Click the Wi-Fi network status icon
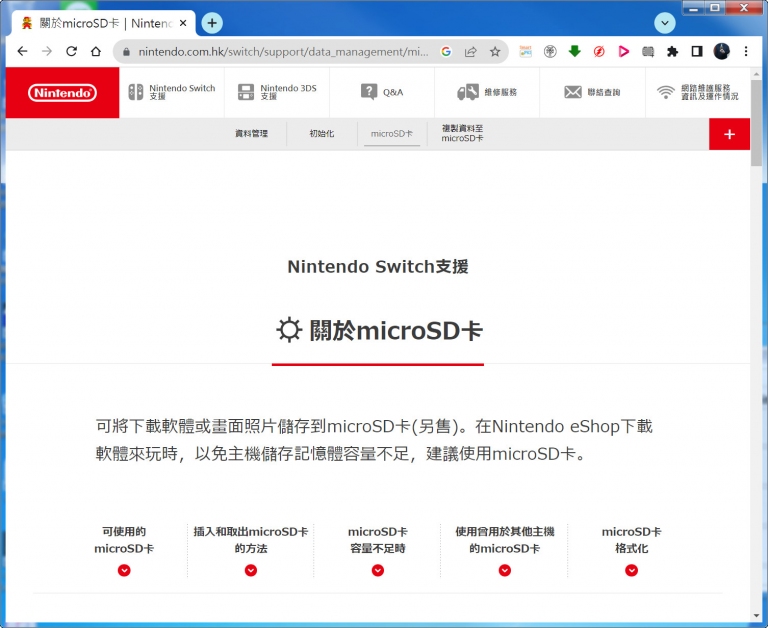This screenshot has width=768, height=628. tap(666, 92)
